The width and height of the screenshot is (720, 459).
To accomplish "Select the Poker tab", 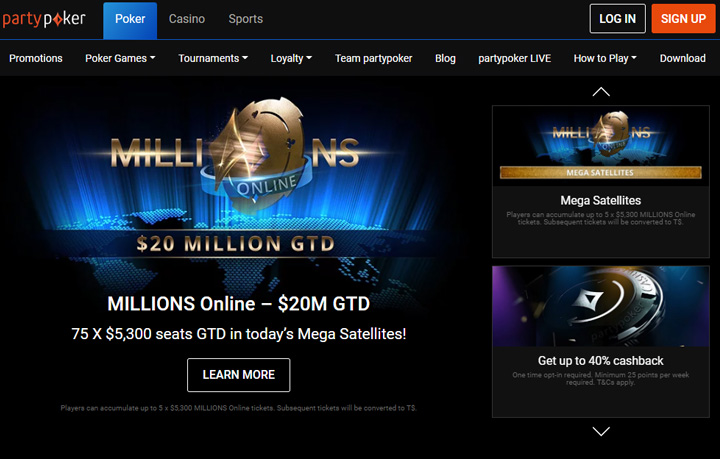I will pyautogui.click(x=130, y=21).
